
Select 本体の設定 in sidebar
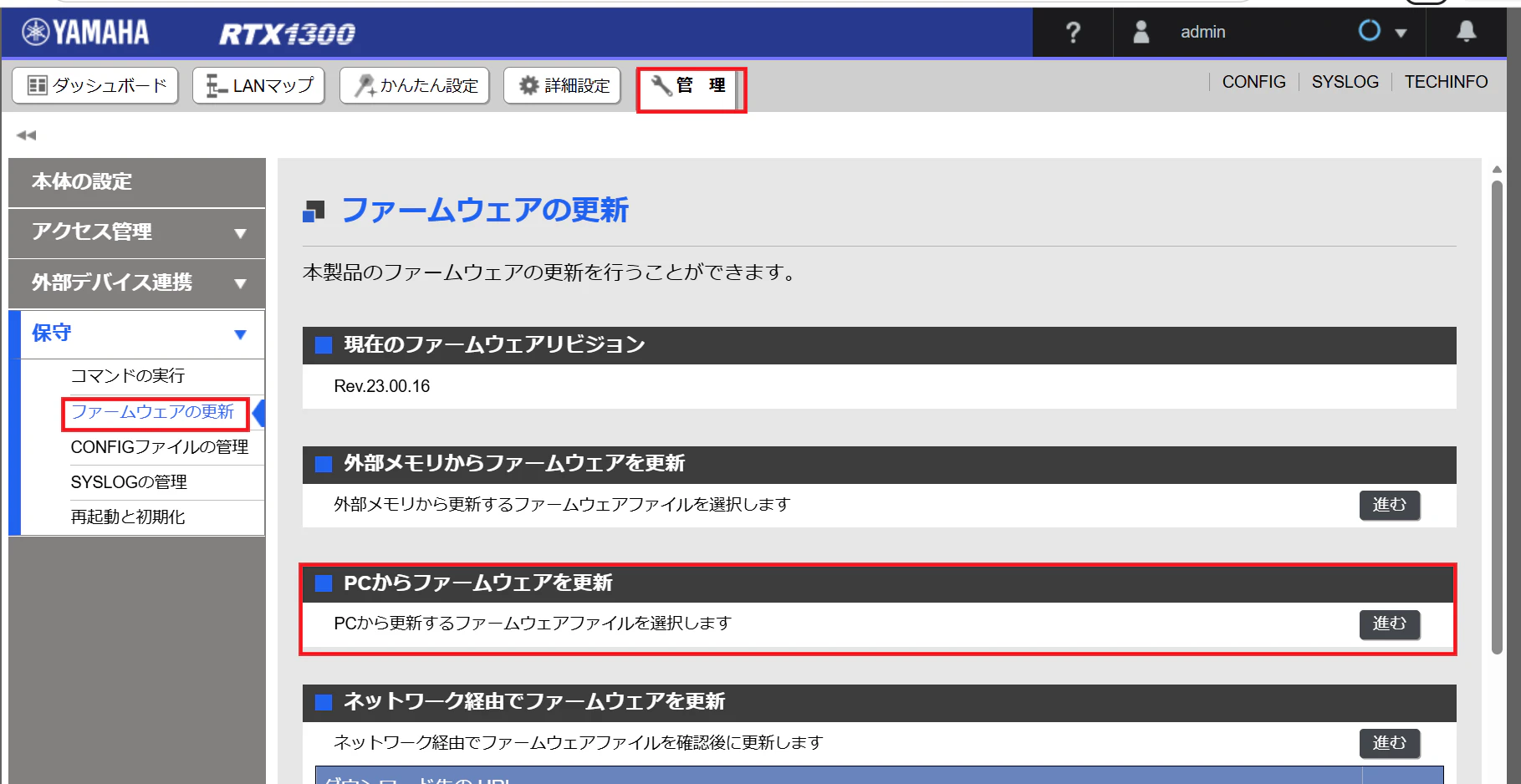click(137, 182)
